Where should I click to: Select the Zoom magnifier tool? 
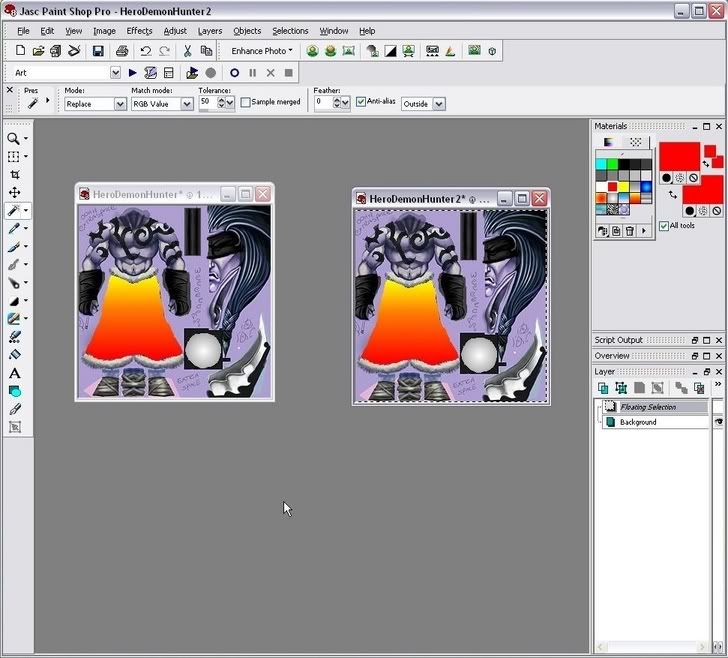coord(13,138)
